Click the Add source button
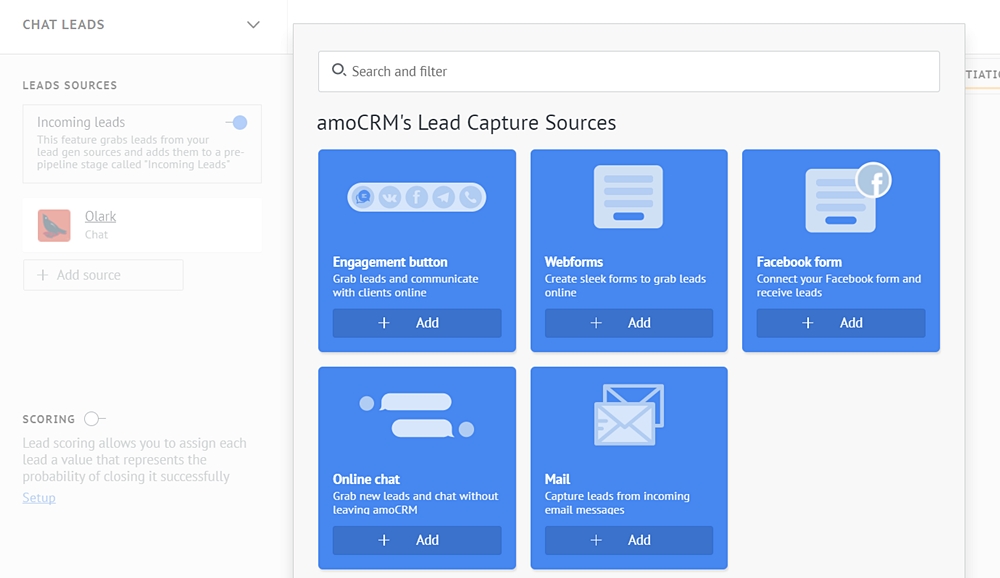 coord(103,275)
